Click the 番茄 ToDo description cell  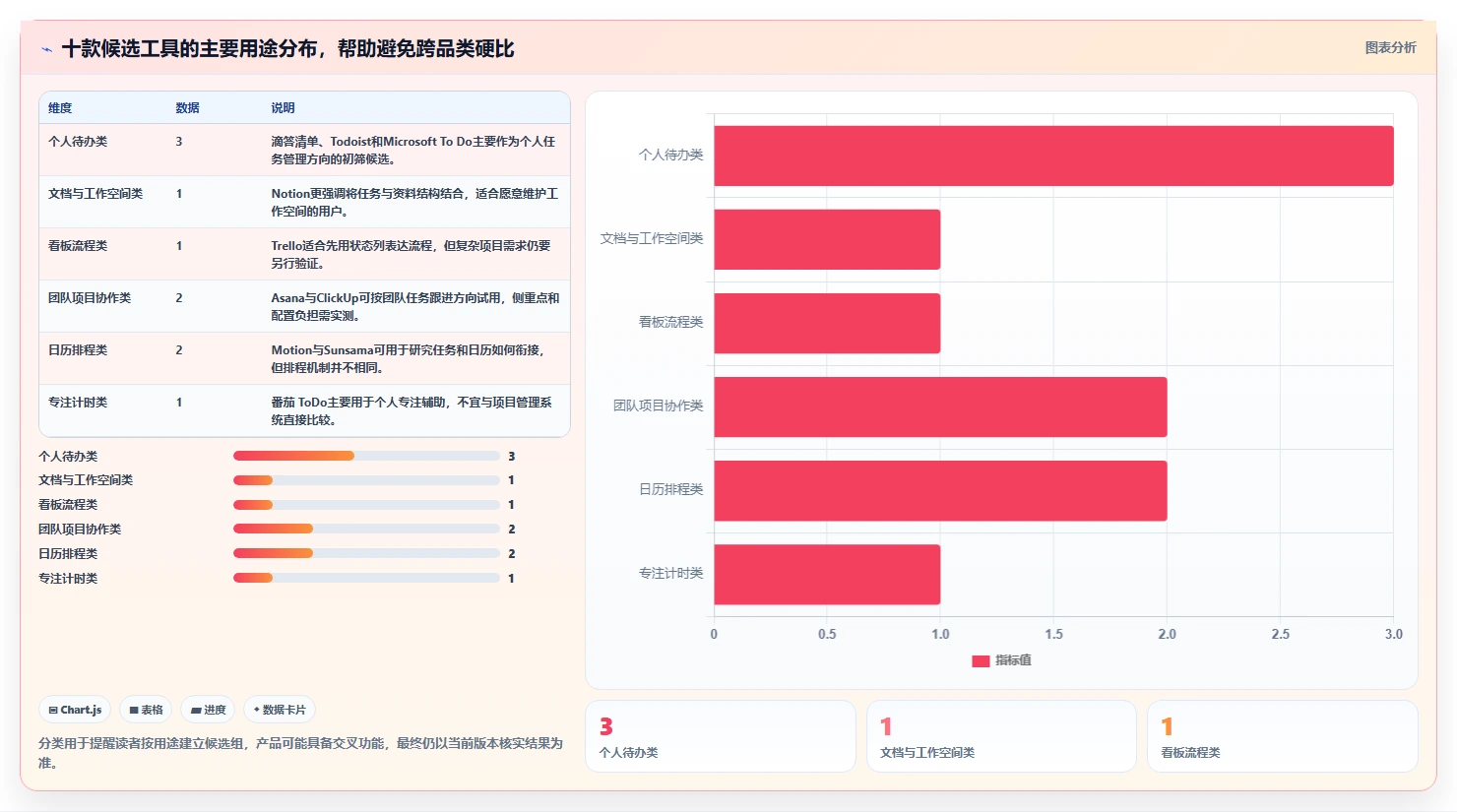412,411
